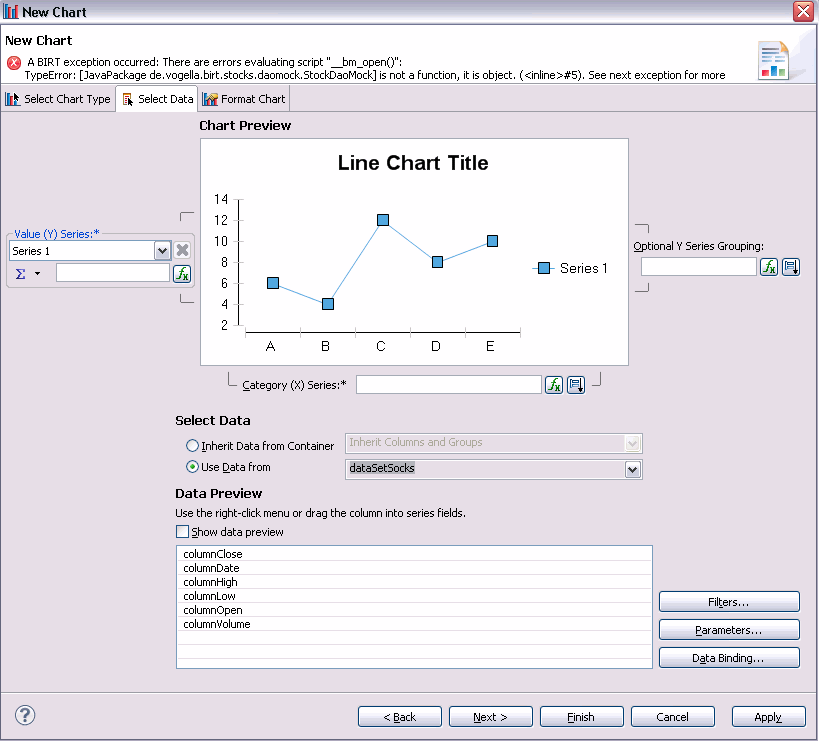The image size is (819, 741).
Task: Expand the Inherit Columns and Groups dropdown
Action: coord(633,444)
